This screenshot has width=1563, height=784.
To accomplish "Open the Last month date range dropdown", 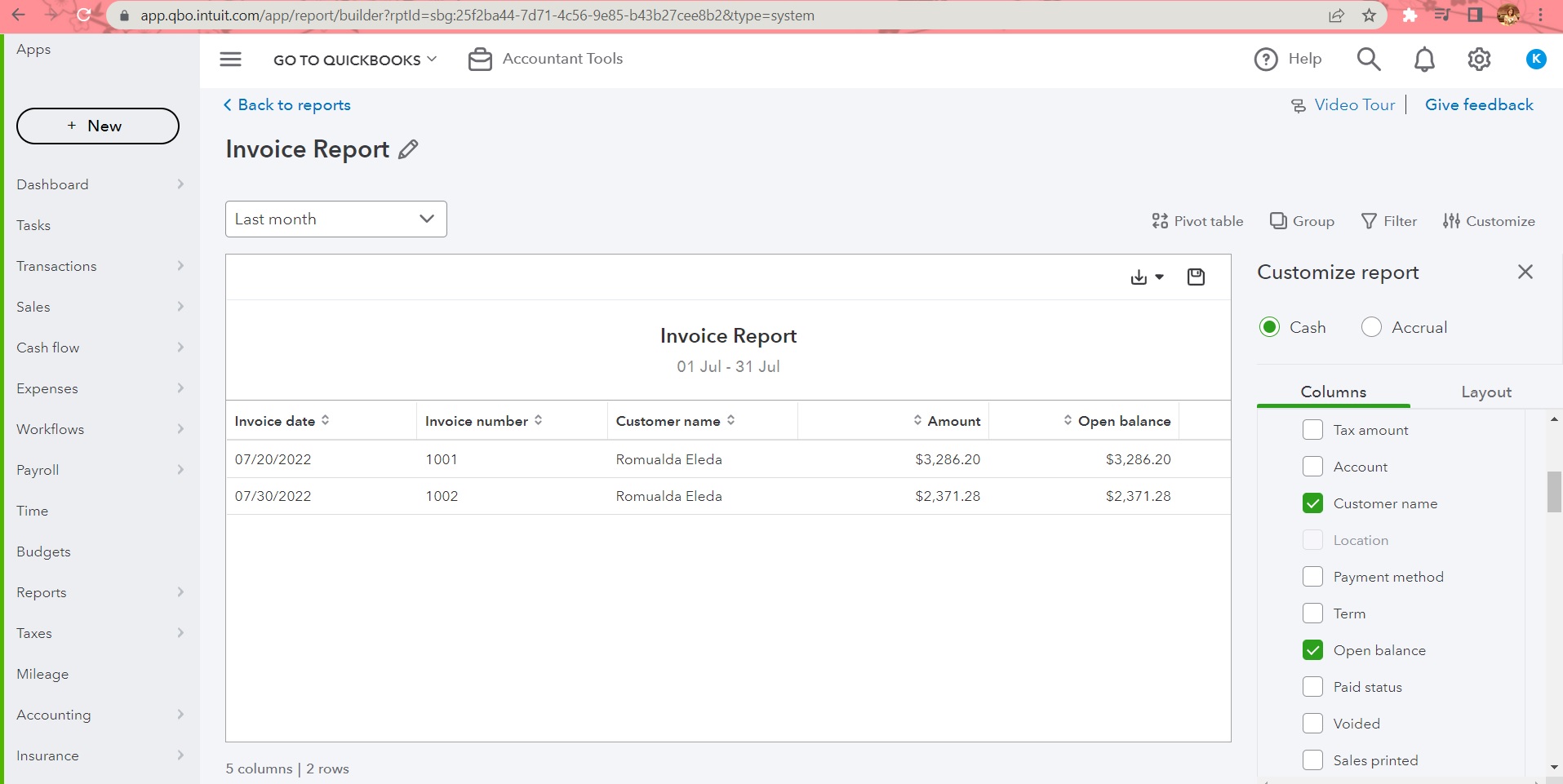I will [x=336, y=219].
